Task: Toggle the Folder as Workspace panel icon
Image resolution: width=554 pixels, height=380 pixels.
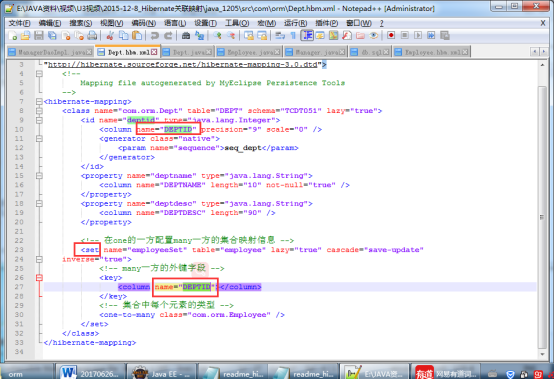Action: click(x=360, y=35)
